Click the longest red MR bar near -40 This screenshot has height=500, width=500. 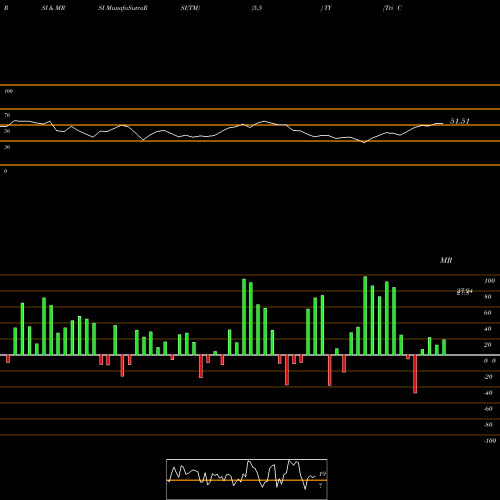pos(415,374)
